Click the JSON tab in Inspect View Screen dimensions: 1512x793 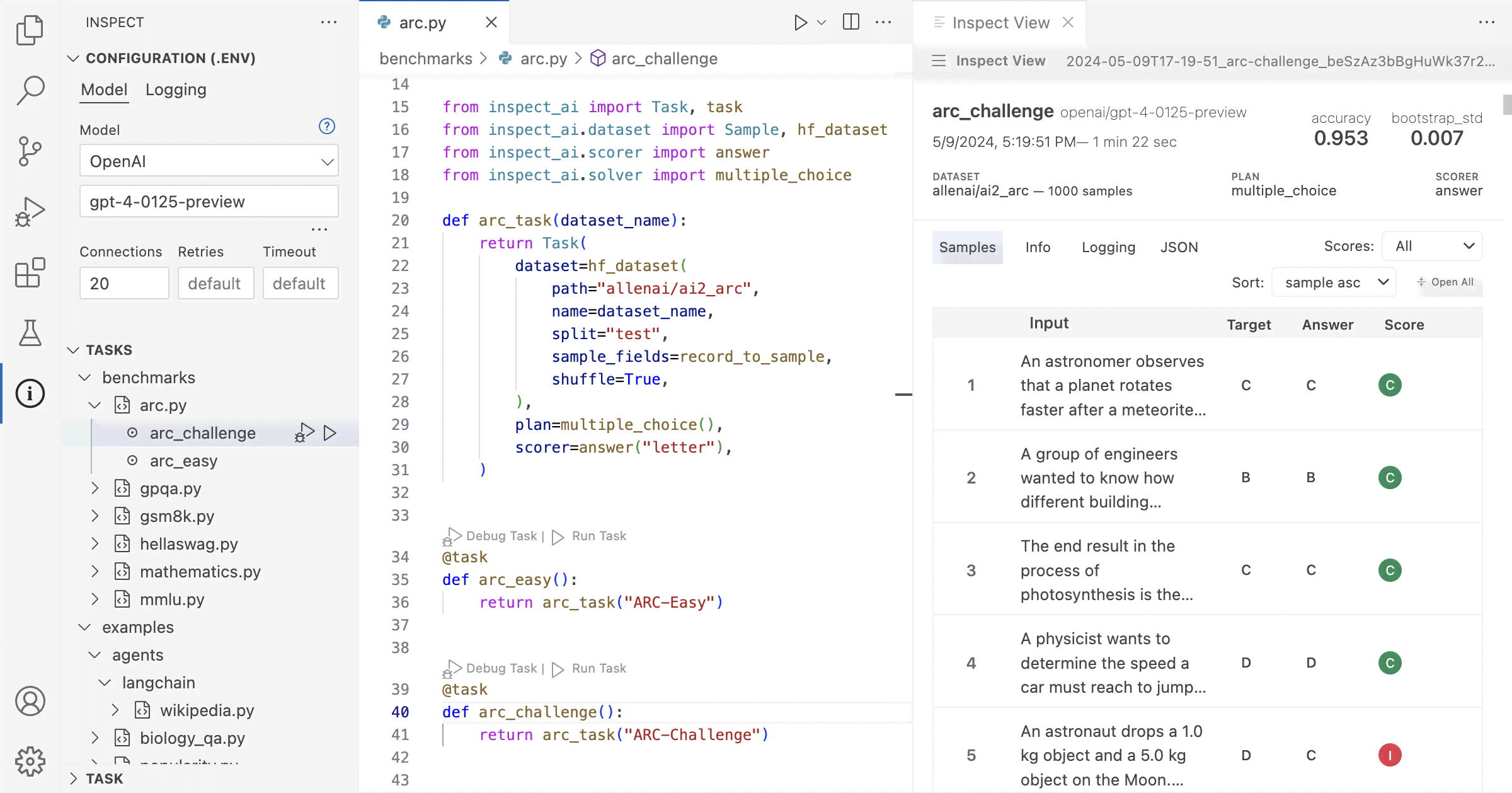tap(1180, 247)
